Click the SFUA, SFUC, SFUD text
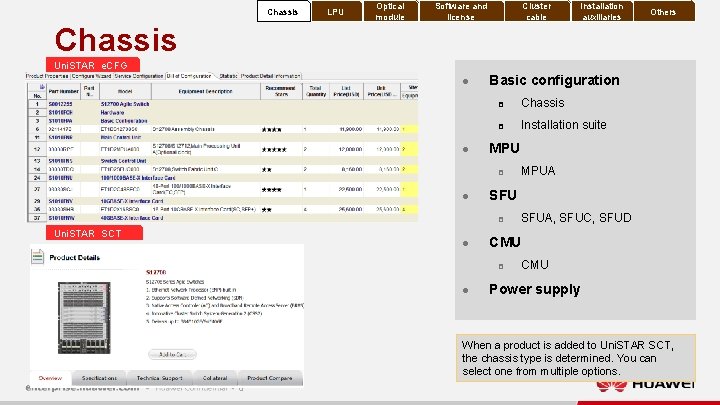Image resolution: width=720 pixels, height=405 pixels. pyautogui.click(x=576, y=218)
